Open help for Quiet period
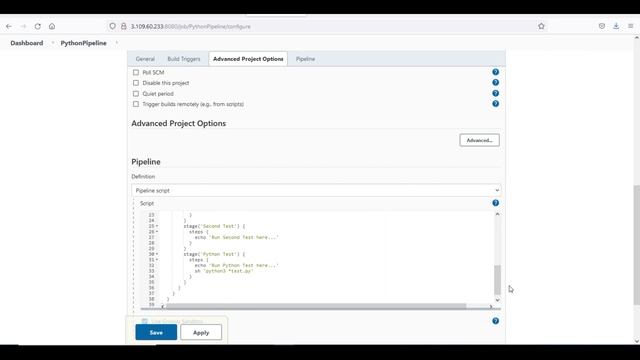This screenshot has width=640, height=360. [x=496, y=93]
